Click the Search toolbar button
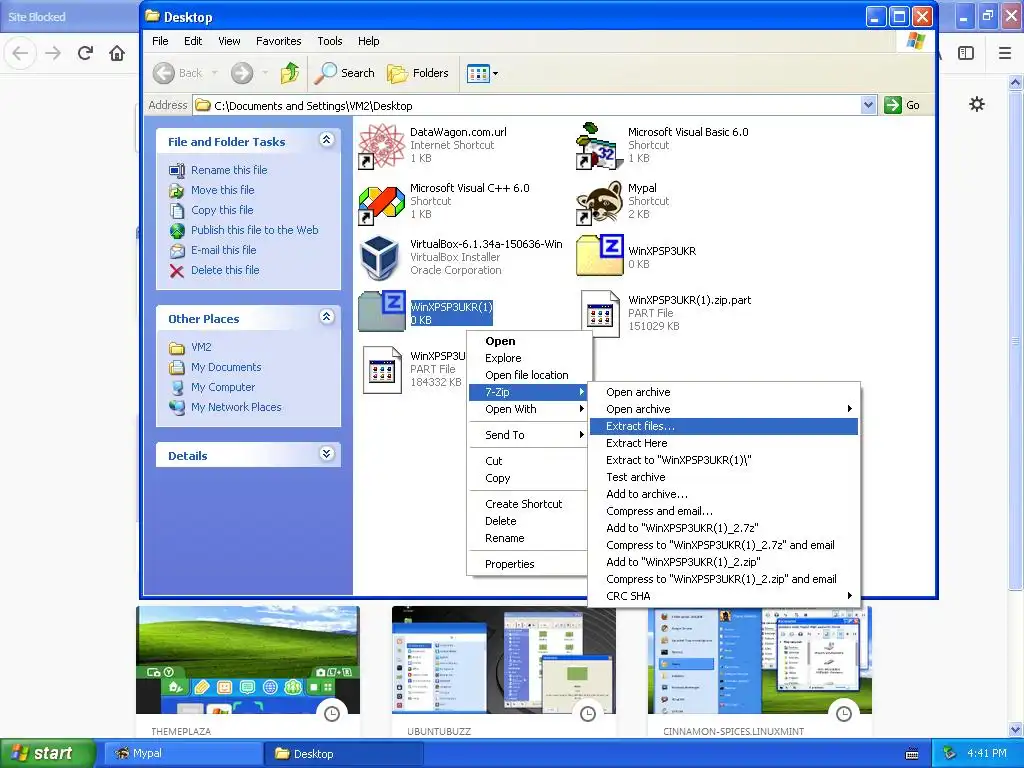 344,73
